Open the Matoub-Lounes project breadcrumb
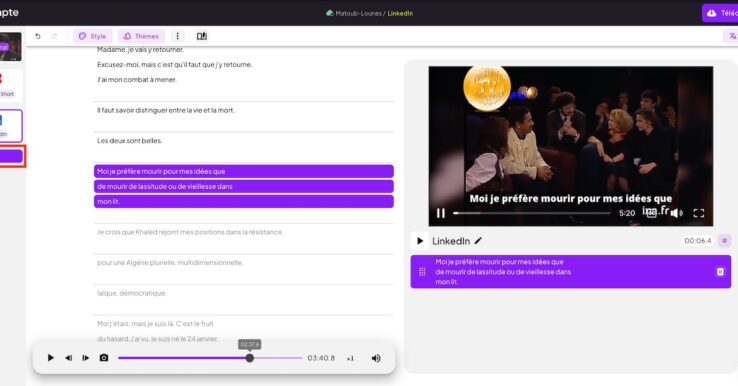The image size is (738, 386). point(358,13)
